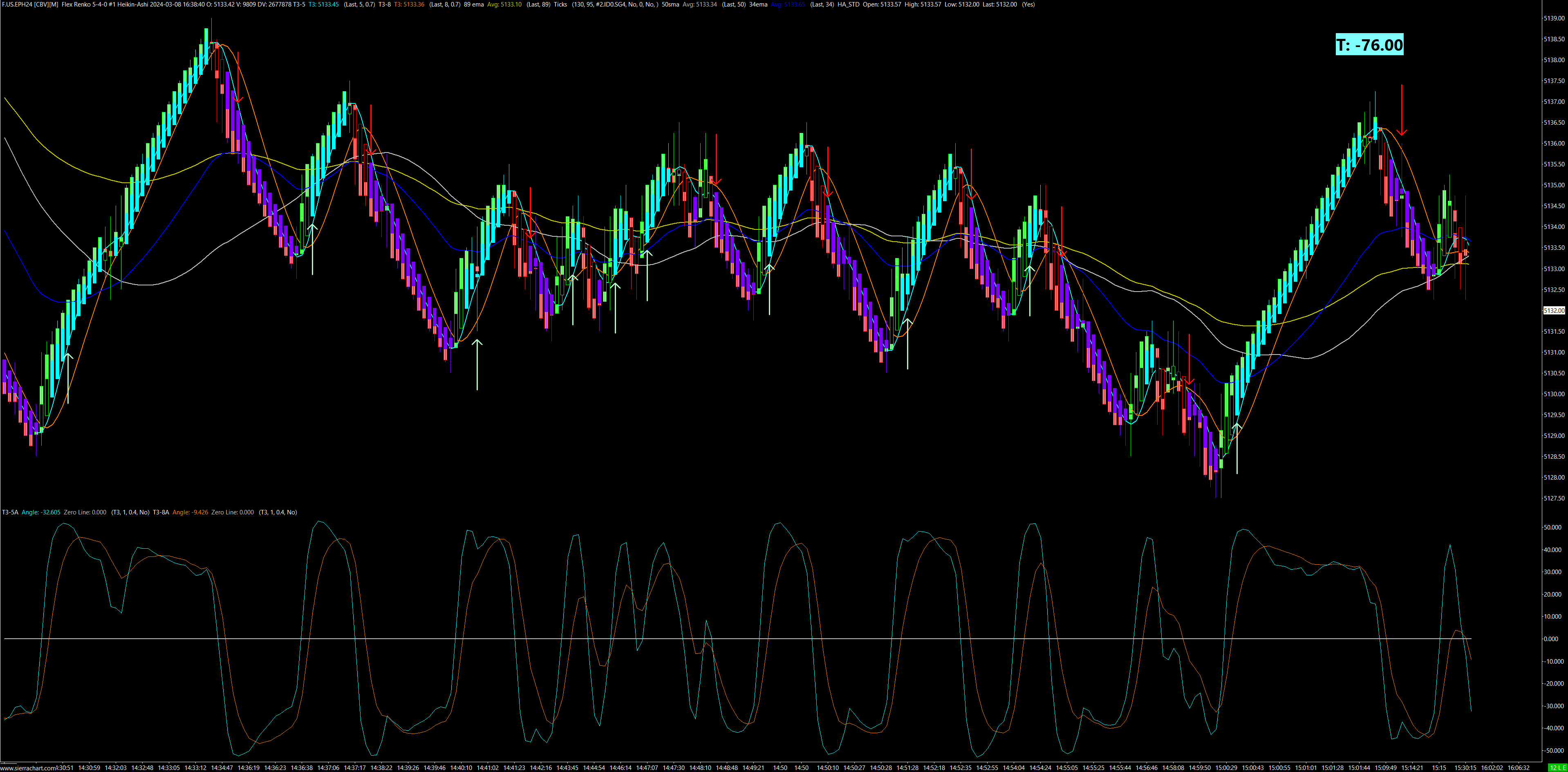This screenshot has width=1568, height=772.
Task: Click the red down arrow above the 14:48:10 bars
Action: [717, 159]
